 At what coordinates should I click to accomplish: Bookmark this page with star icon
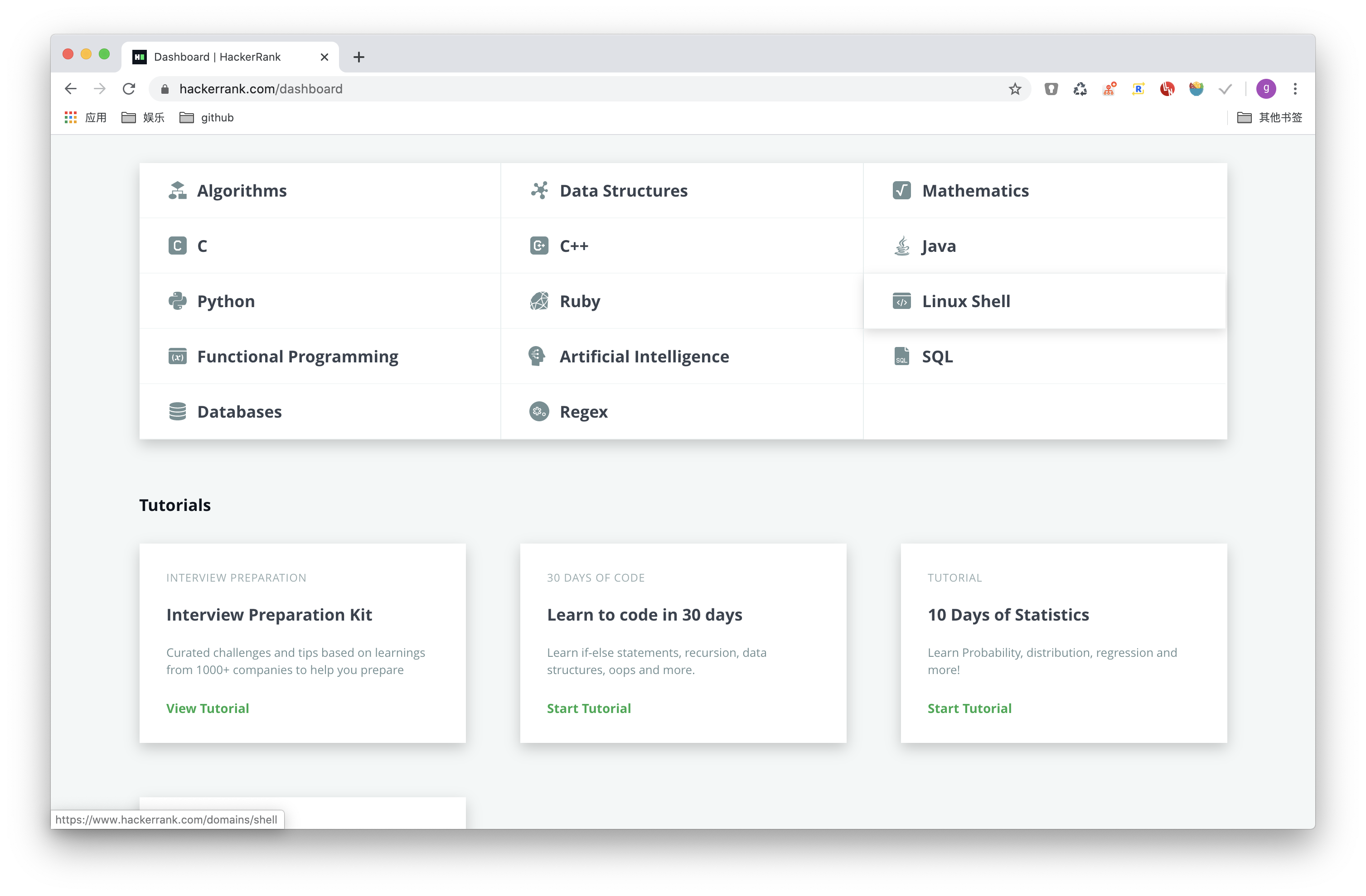pos(1015,89)
